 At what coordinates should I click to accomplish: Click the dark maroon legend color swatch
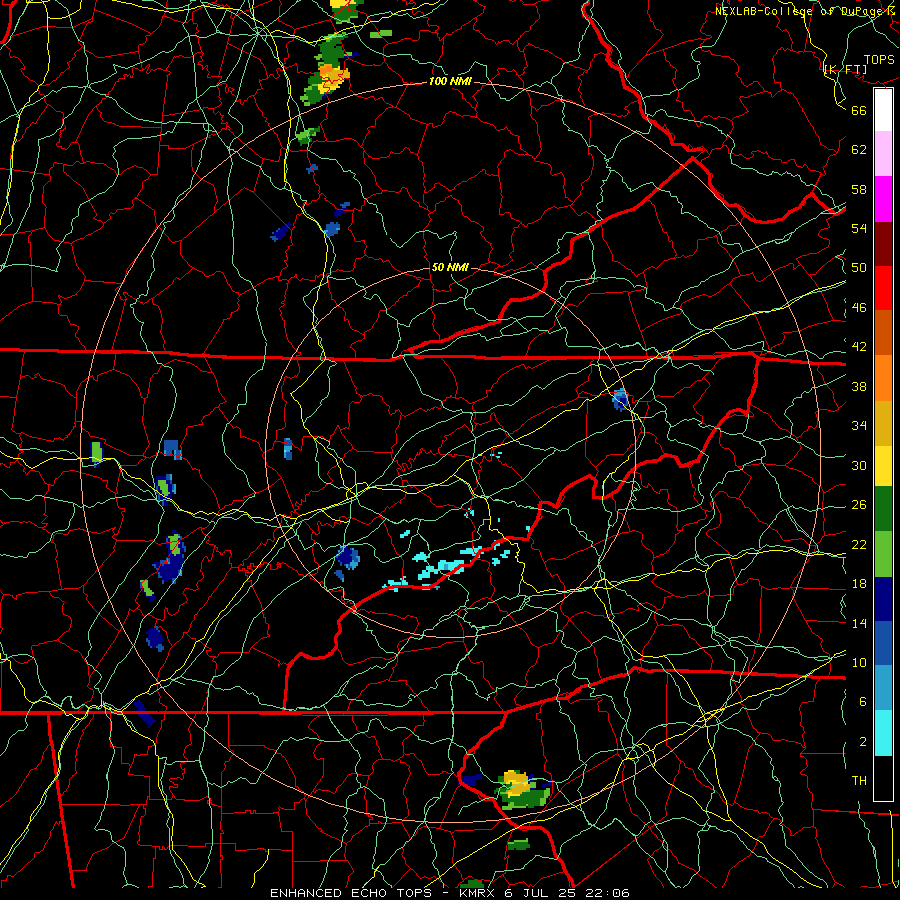(x=883, y=244)
